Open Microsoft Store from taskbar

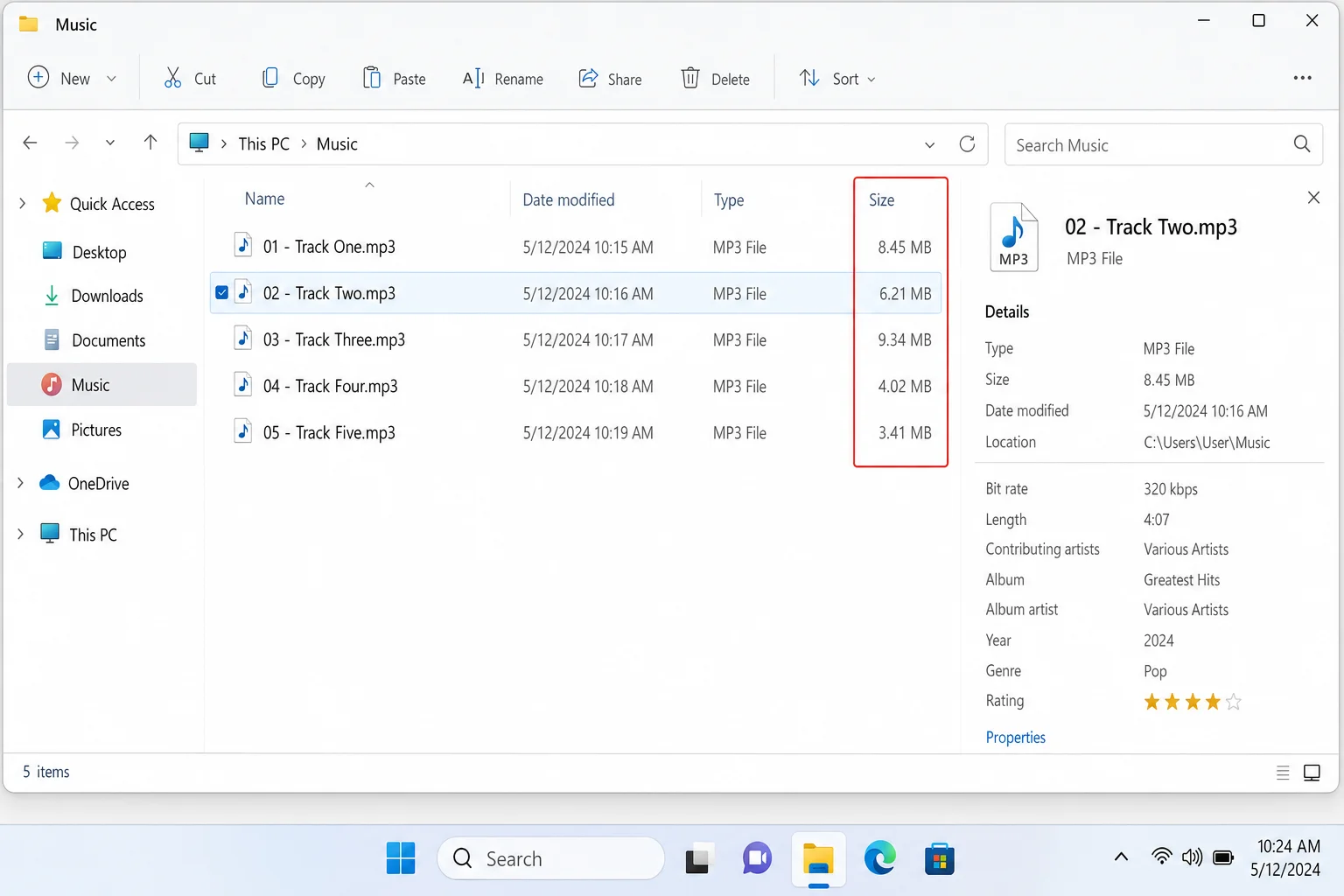[939, 859]
